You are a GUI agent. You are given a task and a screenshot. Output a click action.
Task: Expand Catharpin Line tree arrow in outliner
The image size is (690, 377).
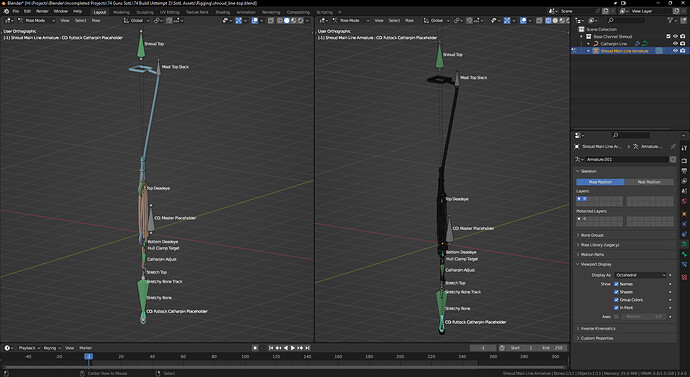[588, 44]
